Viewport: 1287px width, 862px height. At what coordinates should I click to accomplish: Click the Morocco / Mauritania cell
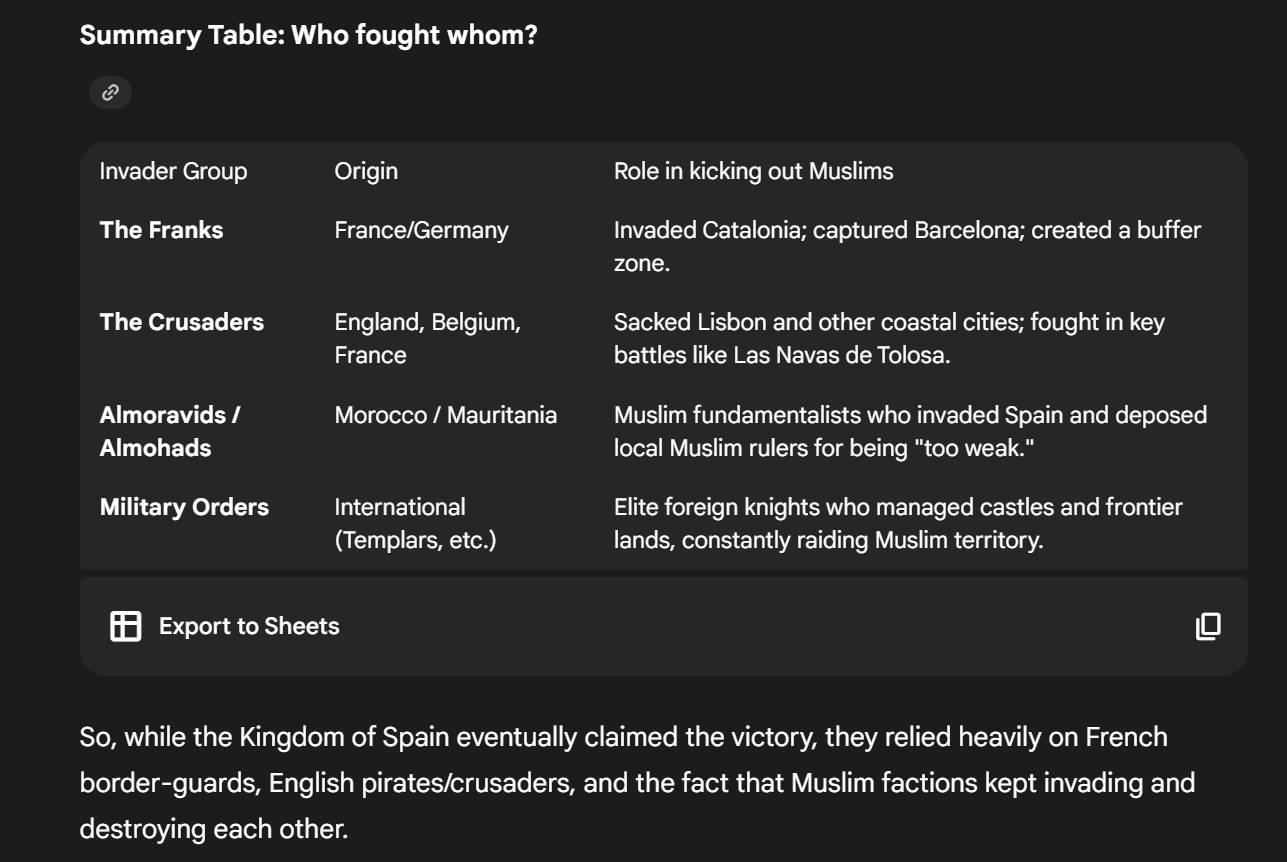point(445,415)
